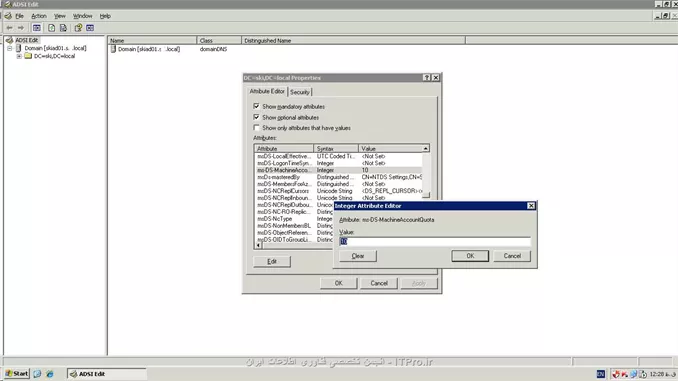
Task: Select the msDS-NCReplInboun attribute row
Action: (339, 198)
